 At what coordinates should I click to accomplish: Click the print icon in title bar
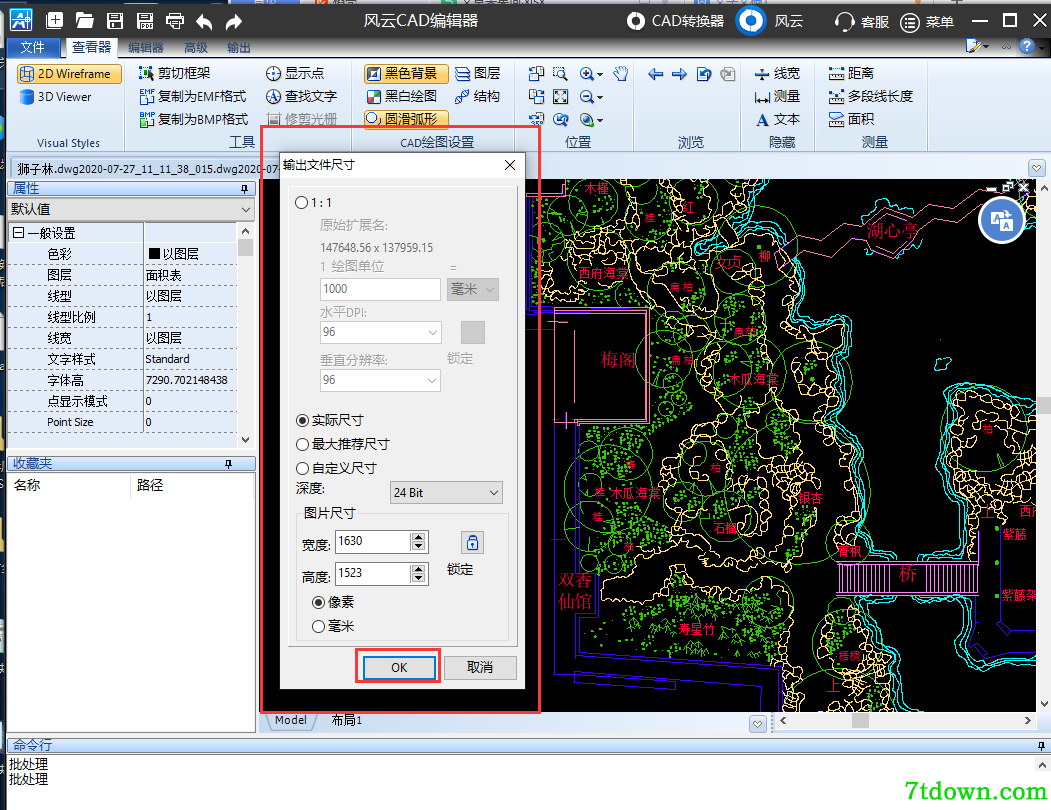click(175, 21)
